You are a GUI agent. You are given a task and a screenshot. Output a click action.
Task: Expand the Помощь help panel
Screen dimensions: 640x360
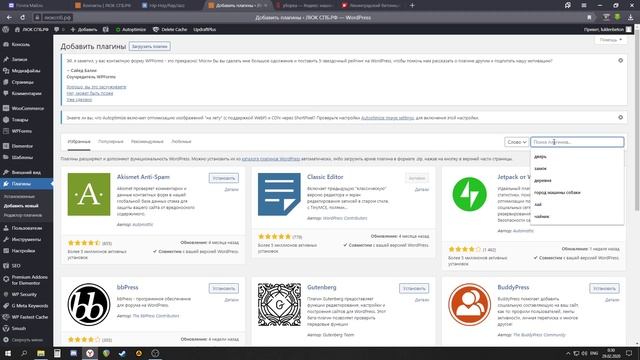pos(611,40)
